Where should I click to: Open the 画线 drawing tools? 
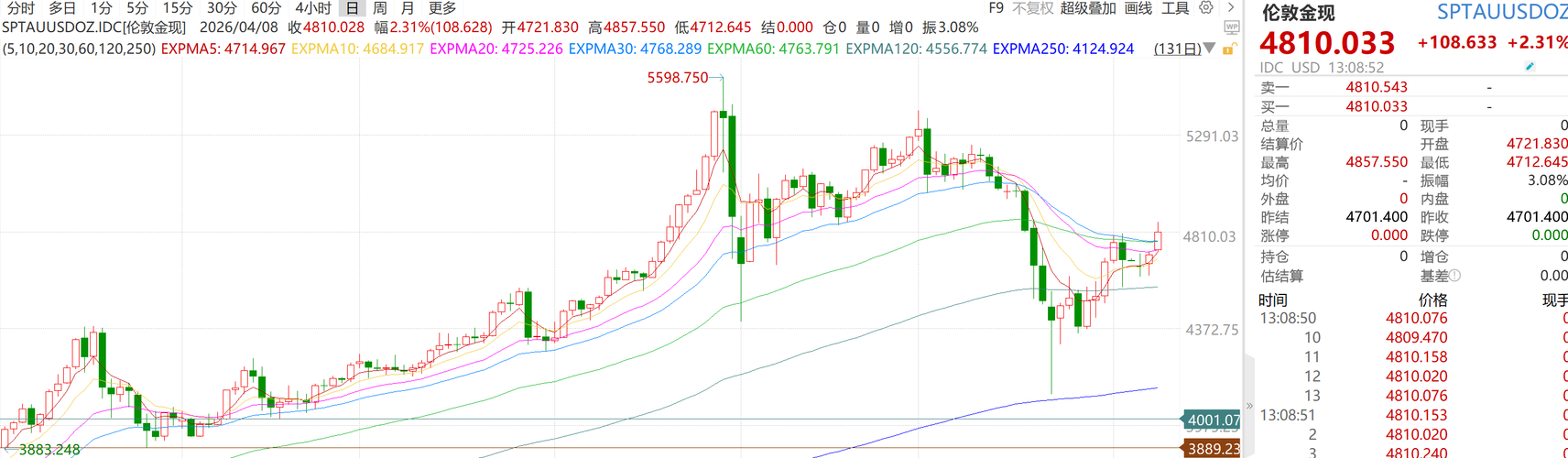point(1138,8)
